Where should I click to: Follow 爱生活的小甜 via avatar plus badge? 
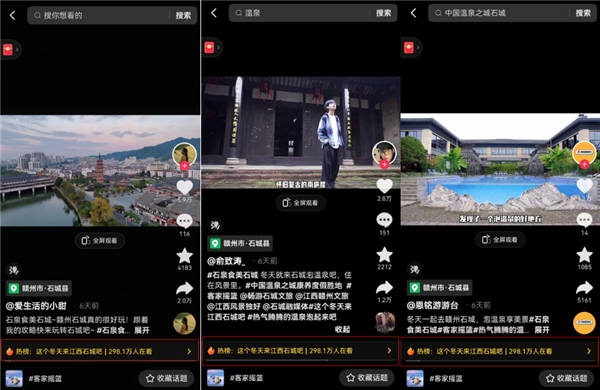click(x=184, y=166)
